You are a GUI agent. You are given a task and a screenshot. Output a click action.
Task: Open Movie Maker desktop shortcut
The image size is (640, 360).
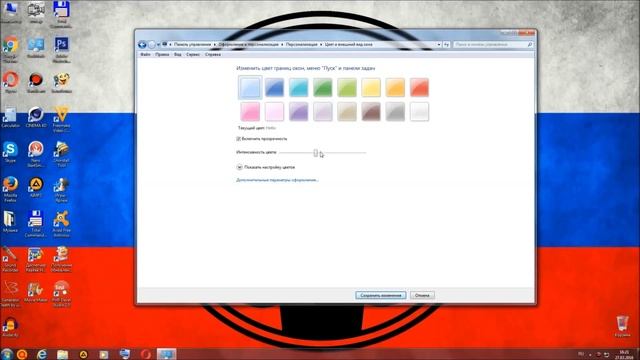[x=36, y=291]
